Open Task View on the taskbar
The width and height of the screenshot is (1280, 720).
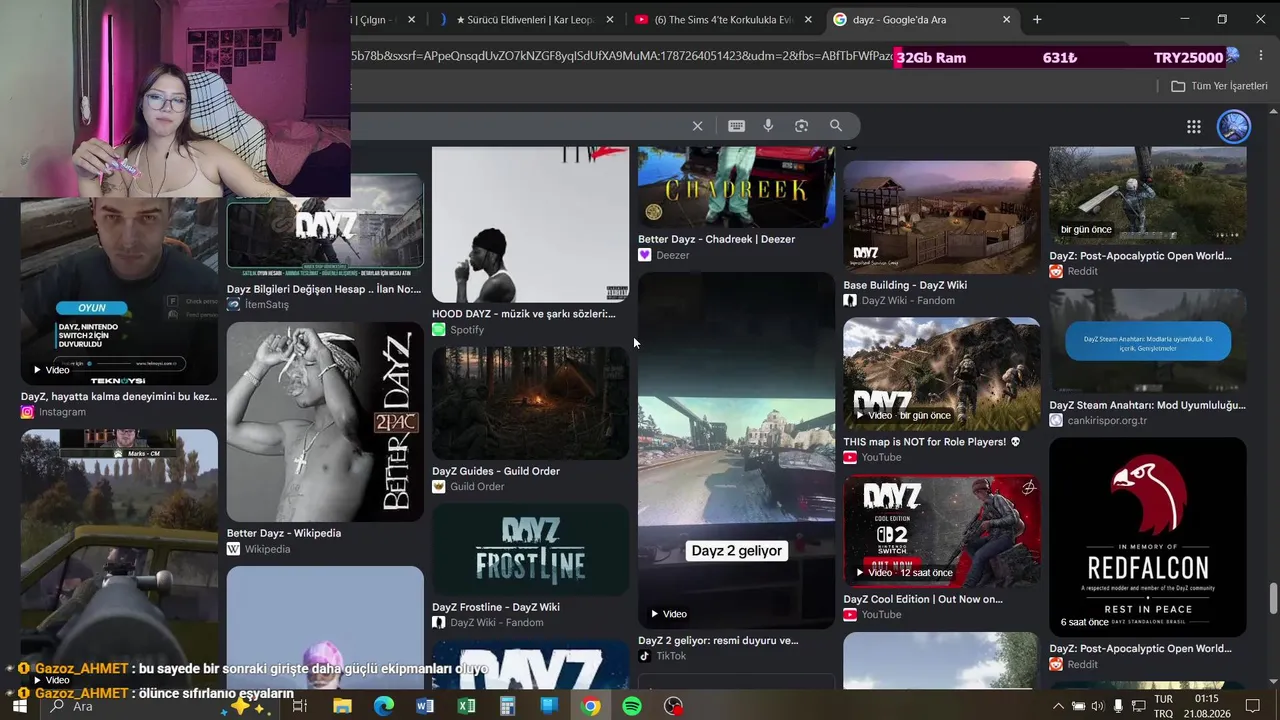[299, 706]
